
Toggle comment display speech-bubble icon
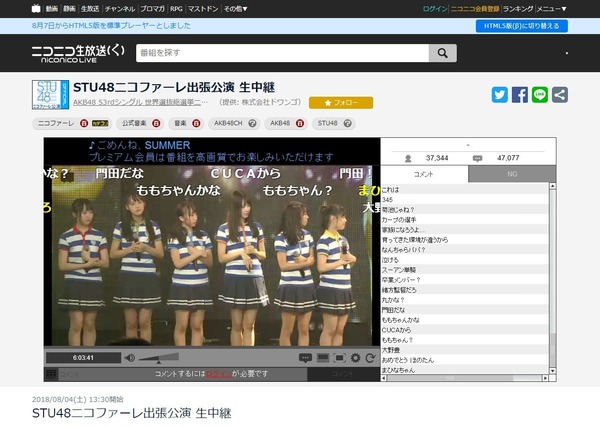305,358
